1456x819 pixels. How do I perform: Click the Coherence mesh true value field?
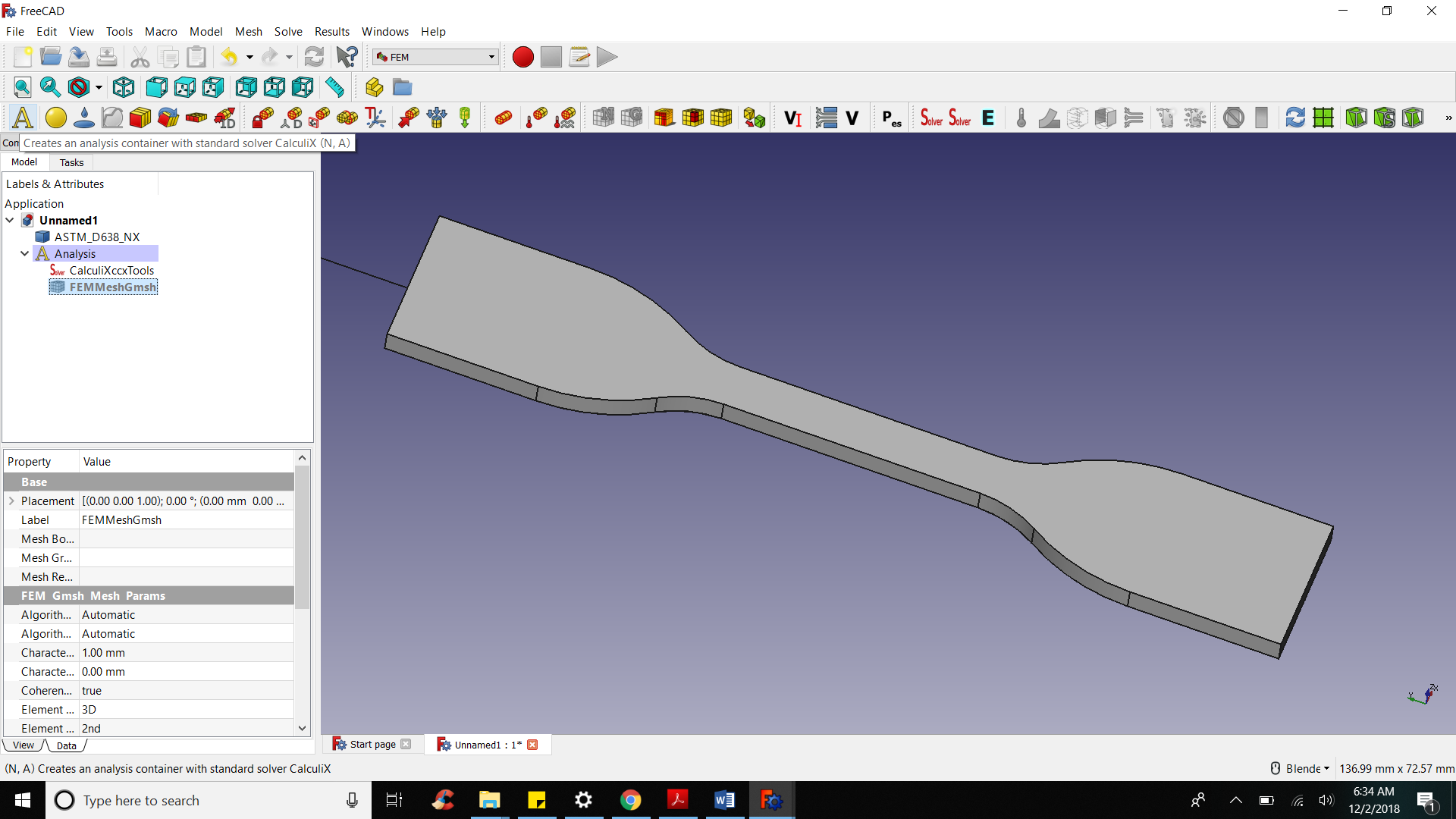point(186,690)
